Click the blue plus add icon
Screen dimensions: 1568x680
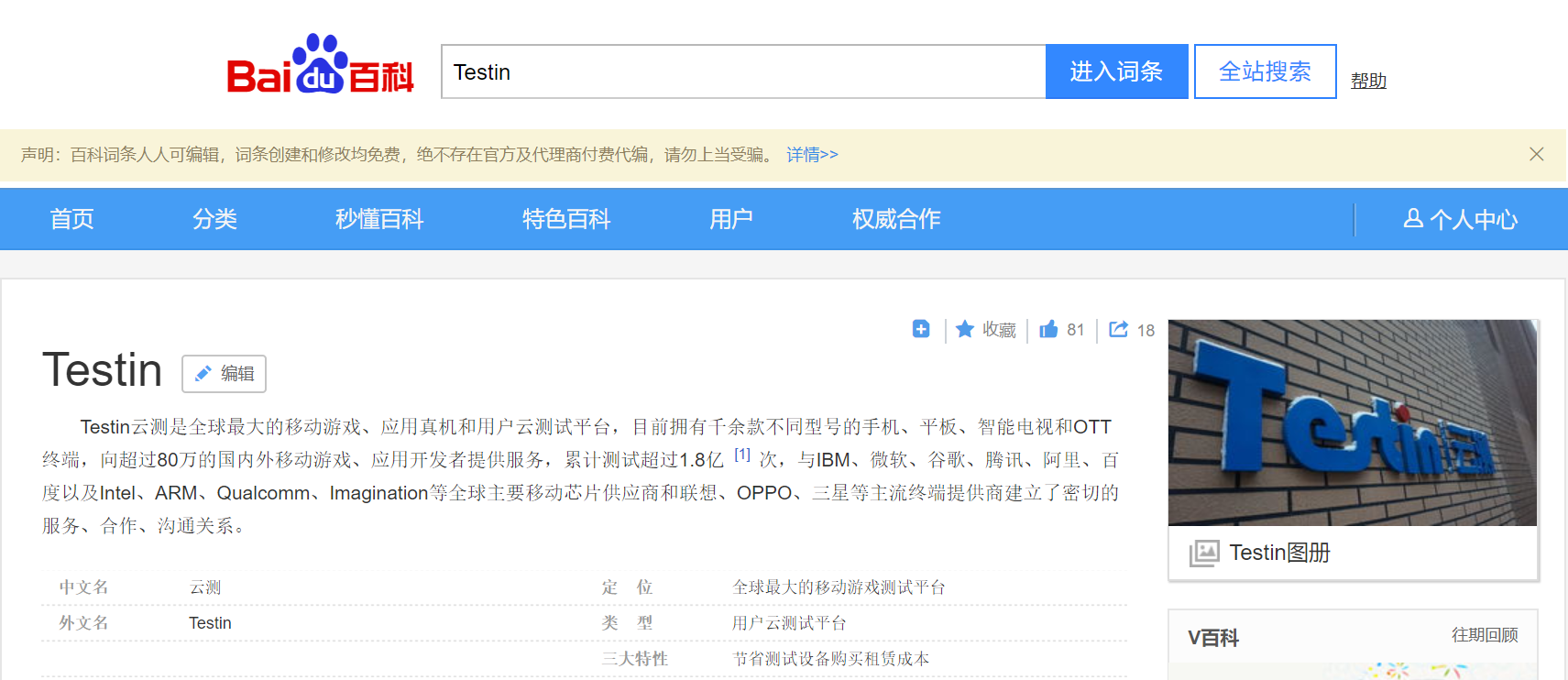(921, 329)
